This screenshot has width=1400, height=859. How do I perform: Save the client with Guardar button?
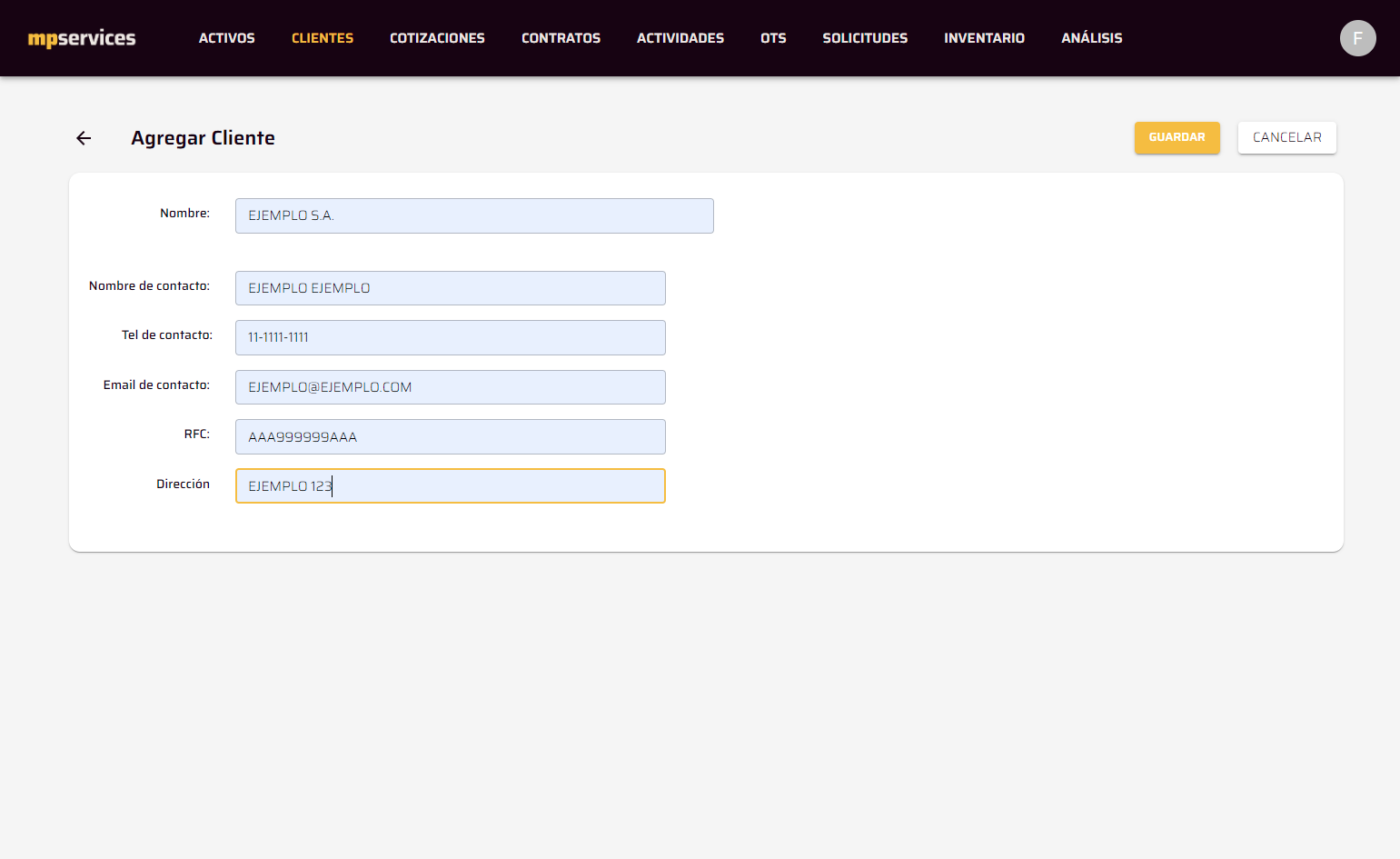pos(1177,137)
